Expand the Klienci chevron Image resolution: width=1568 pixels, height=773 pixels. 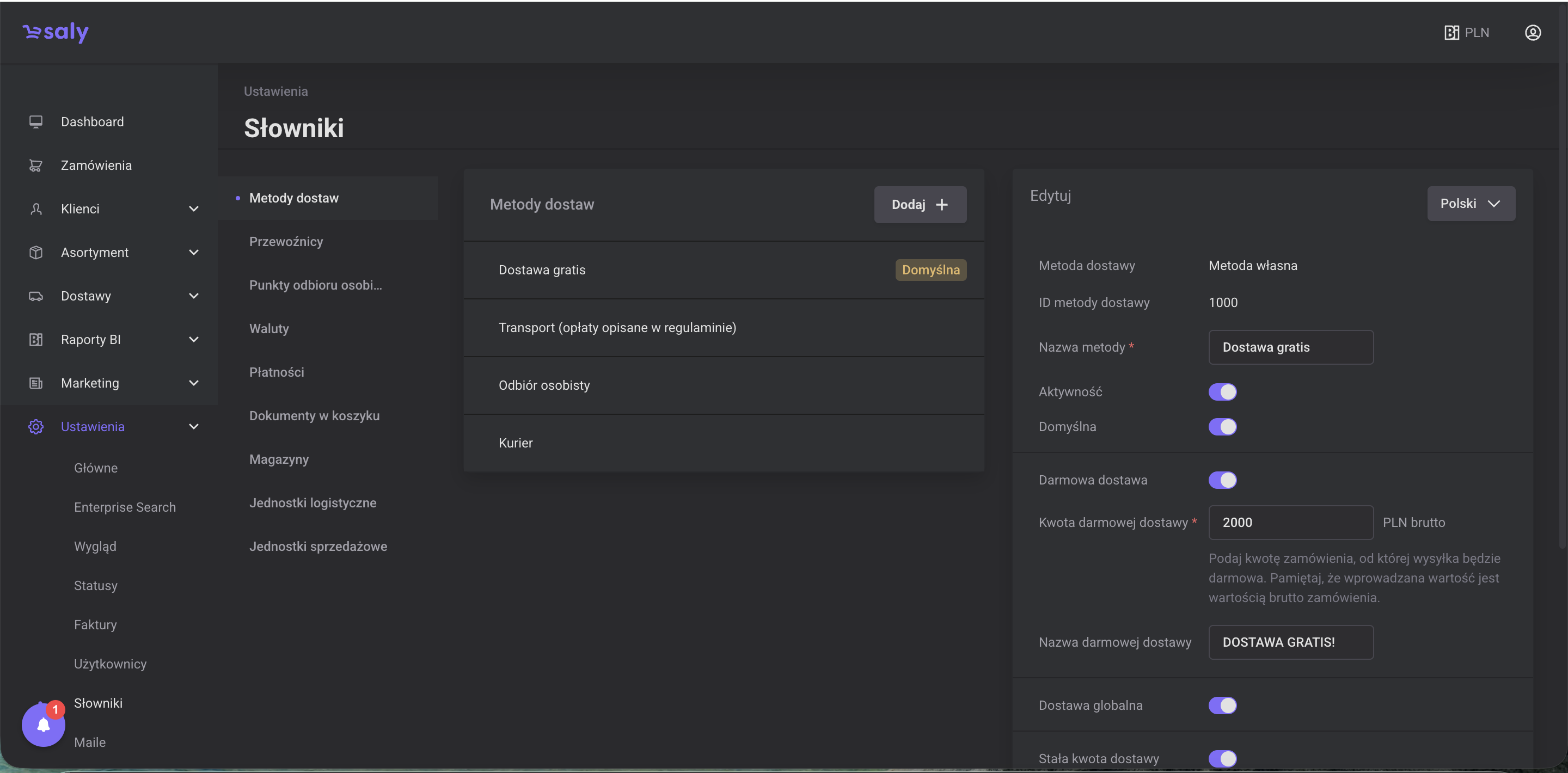point(194,209)
